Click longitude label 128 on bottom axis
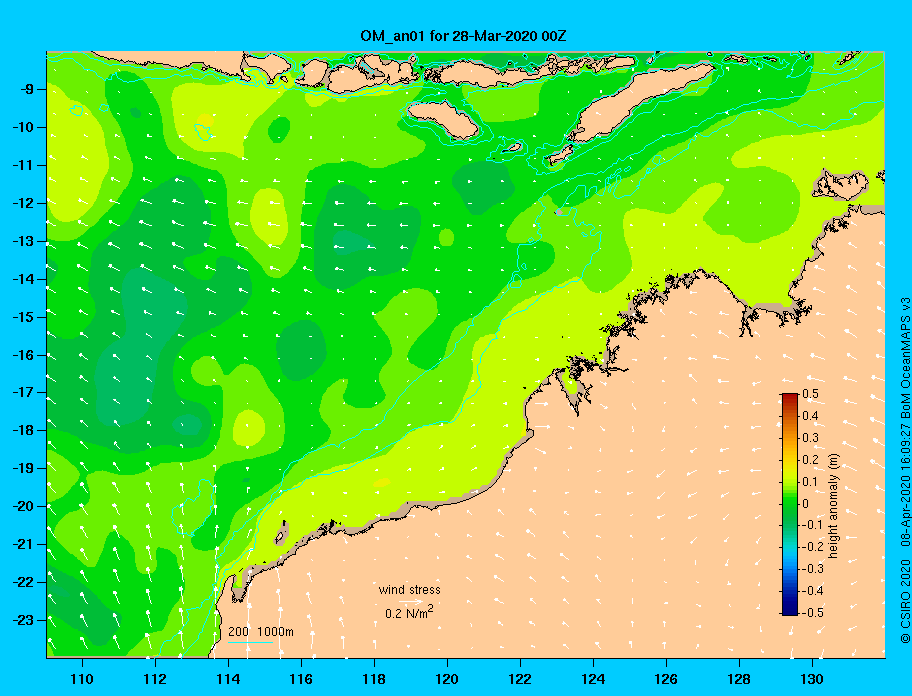Viewport: 912px width, 696px height. pos(739,679)
